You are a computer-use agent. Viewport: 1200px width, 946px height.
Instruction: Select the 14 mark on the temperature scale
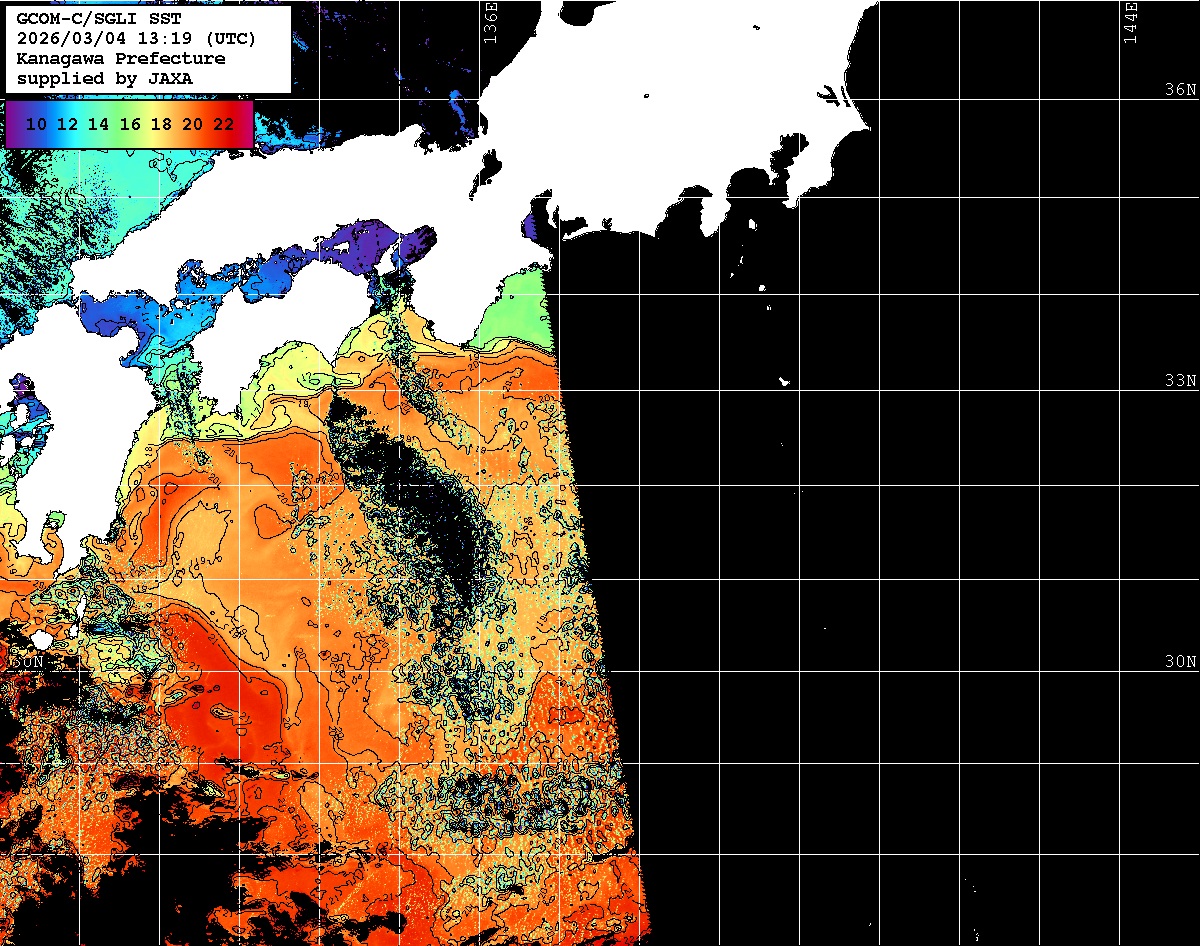point(99,124)
